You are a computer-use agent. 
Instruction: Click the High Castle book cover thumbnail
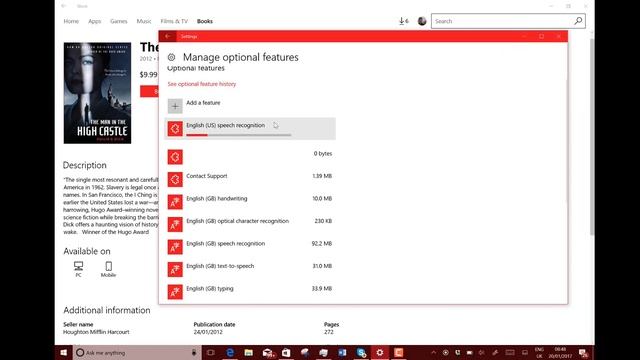tap(97, 93)
